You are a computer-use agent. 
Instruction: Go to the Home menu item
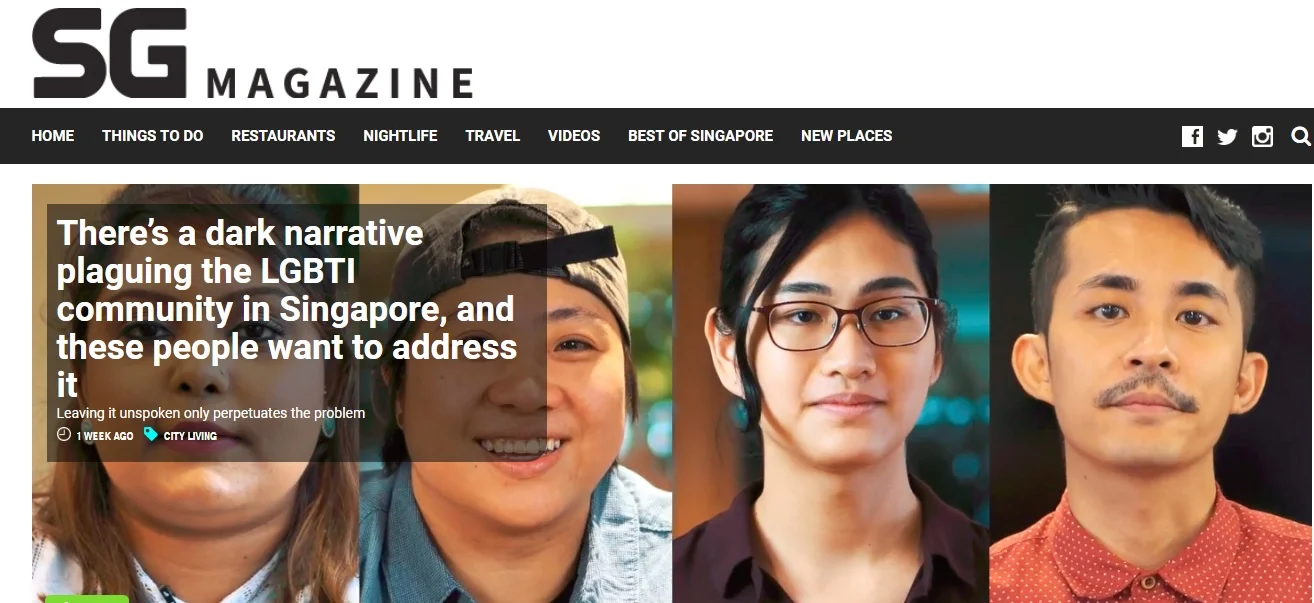[53, 136]
